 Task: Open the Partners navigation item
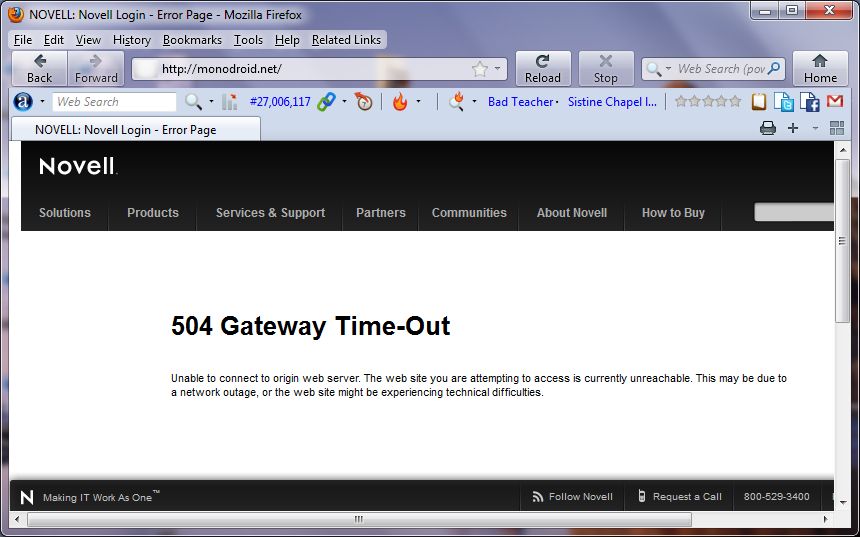[x=381, y=213]
